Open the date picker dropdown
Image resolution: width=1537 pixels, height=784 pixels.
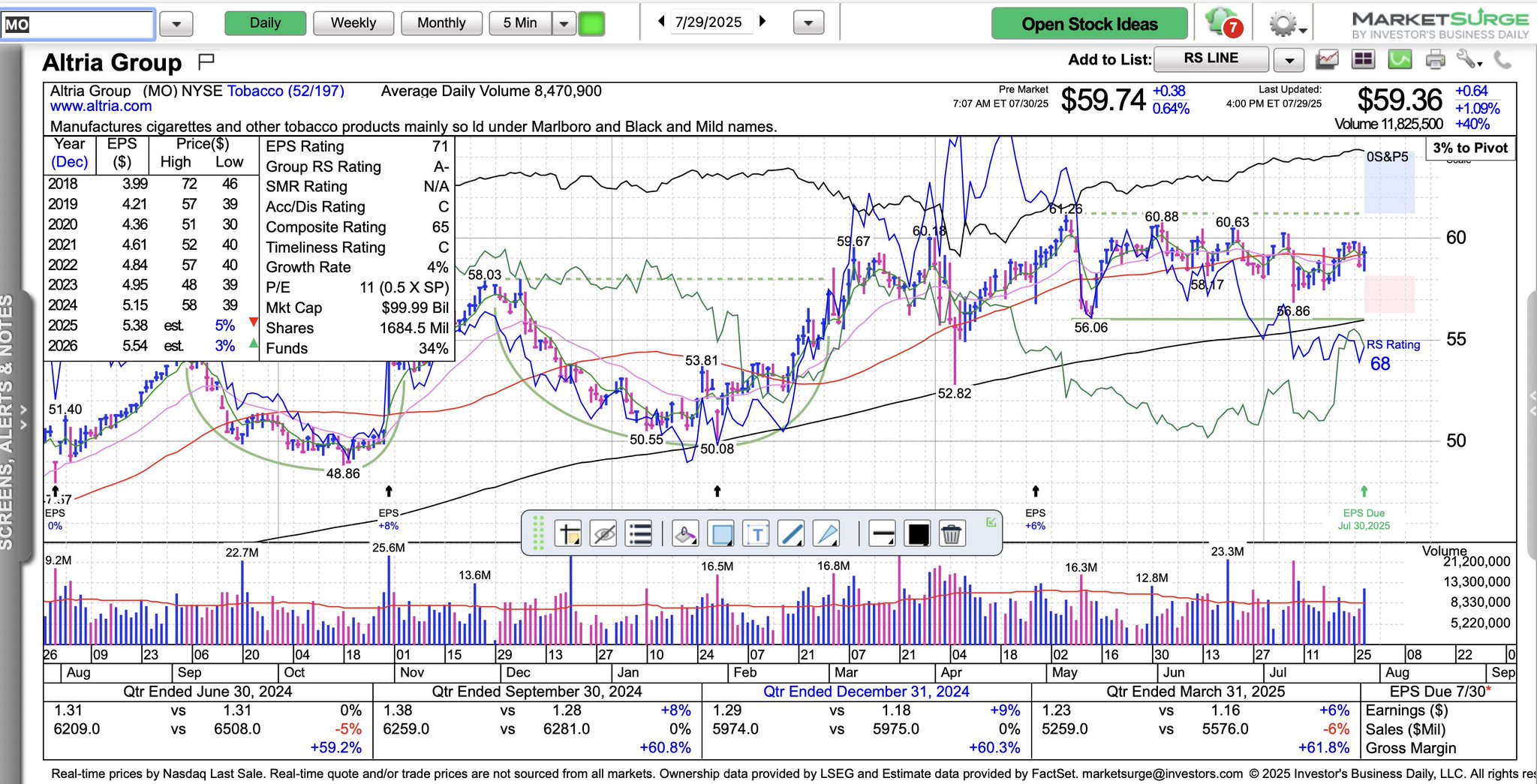click(x=808, y=23)
